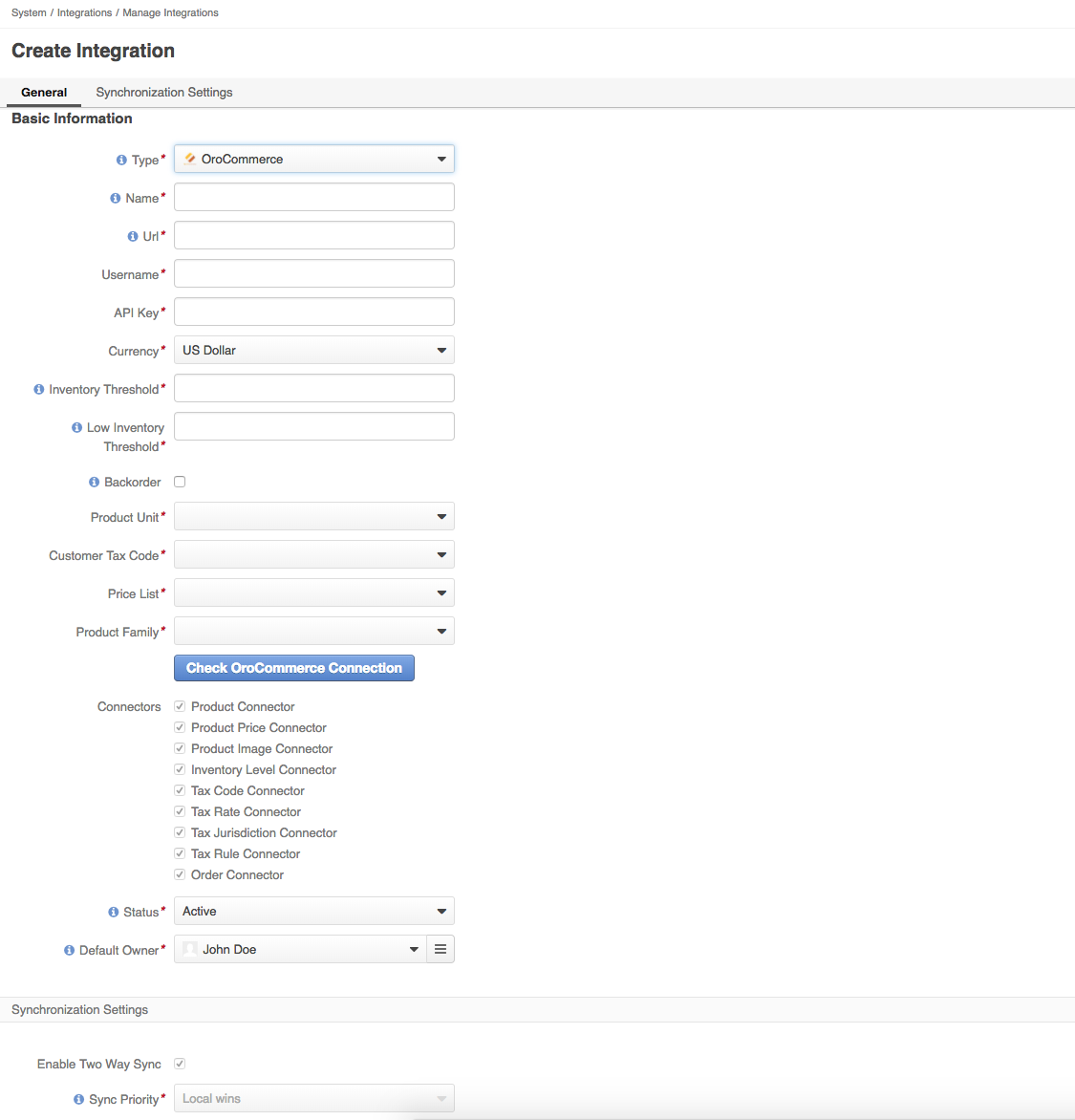Viewport: 1075px width, 1120px height.
Task: Click into the API Key input field
Action: click(313, 312)
